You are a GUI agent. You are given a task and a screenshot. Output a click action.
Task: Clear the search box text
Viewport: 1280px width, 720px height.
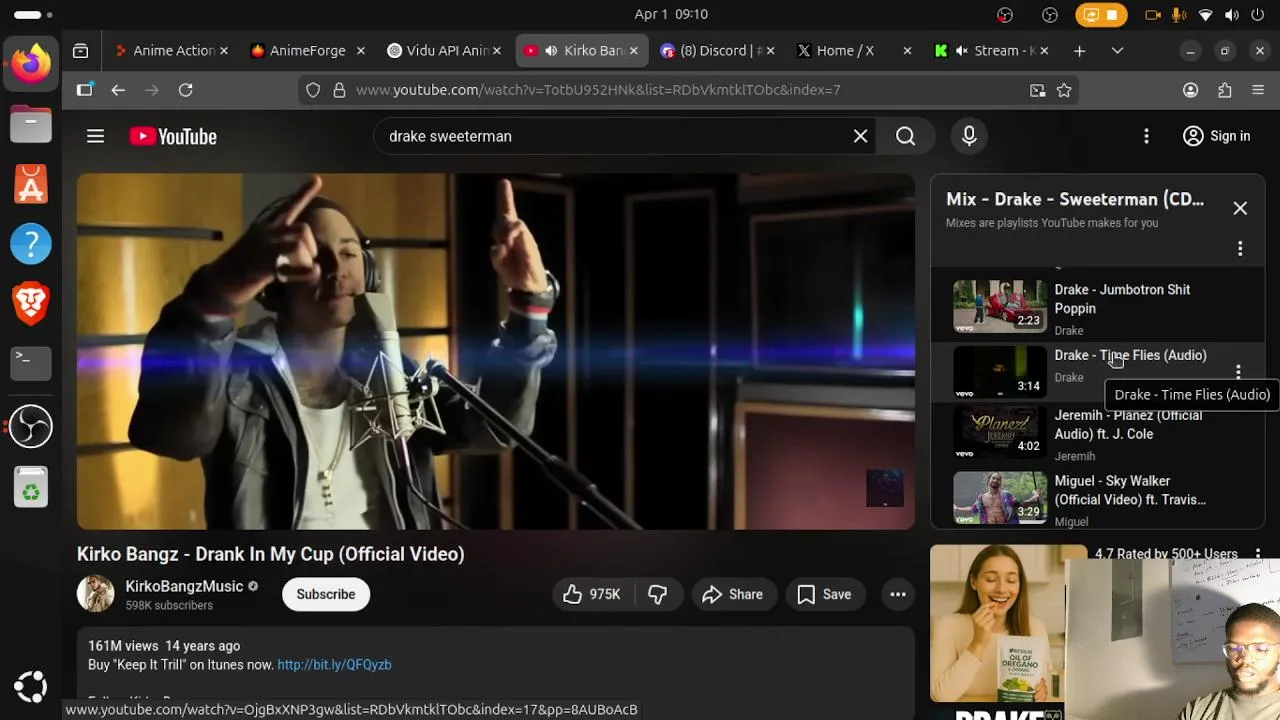[860, 136]
